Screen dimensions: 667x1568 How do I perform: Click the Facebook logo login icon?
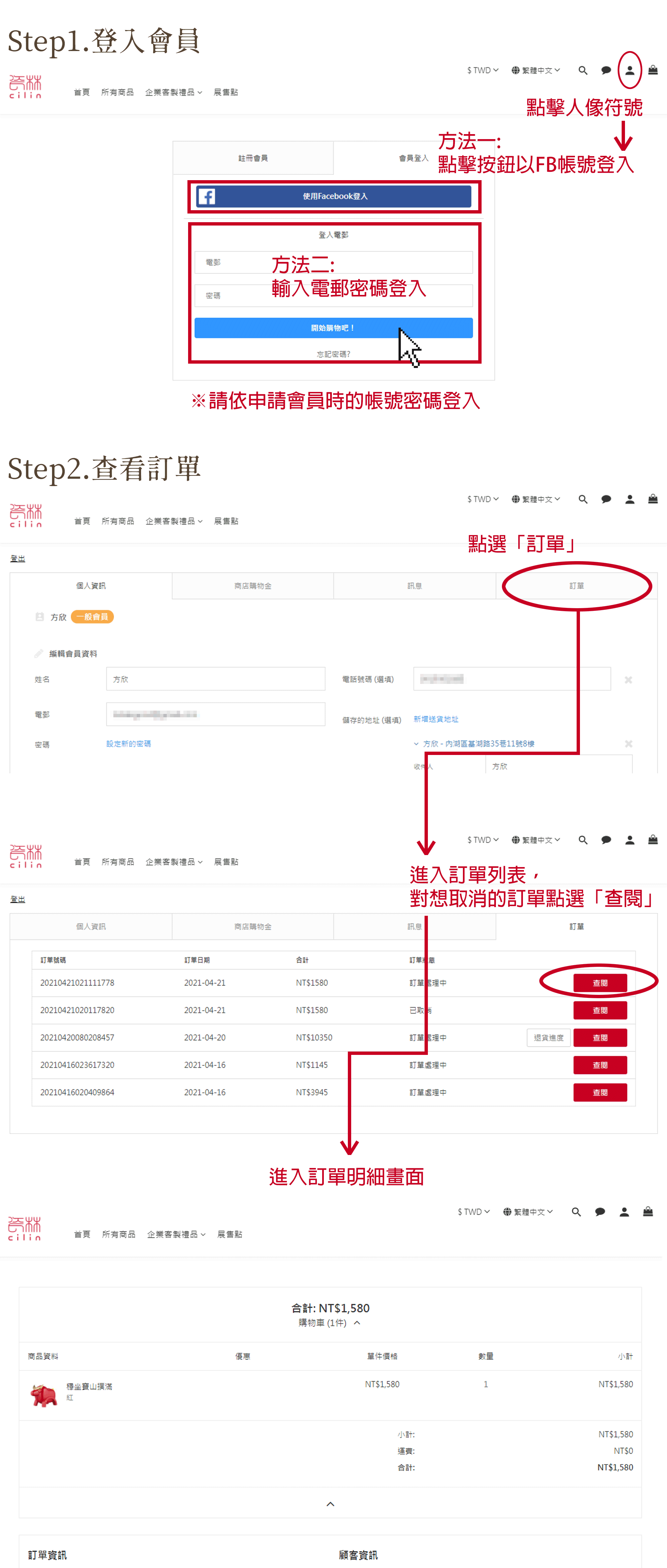pyautogui.click(x=206, y=197)
